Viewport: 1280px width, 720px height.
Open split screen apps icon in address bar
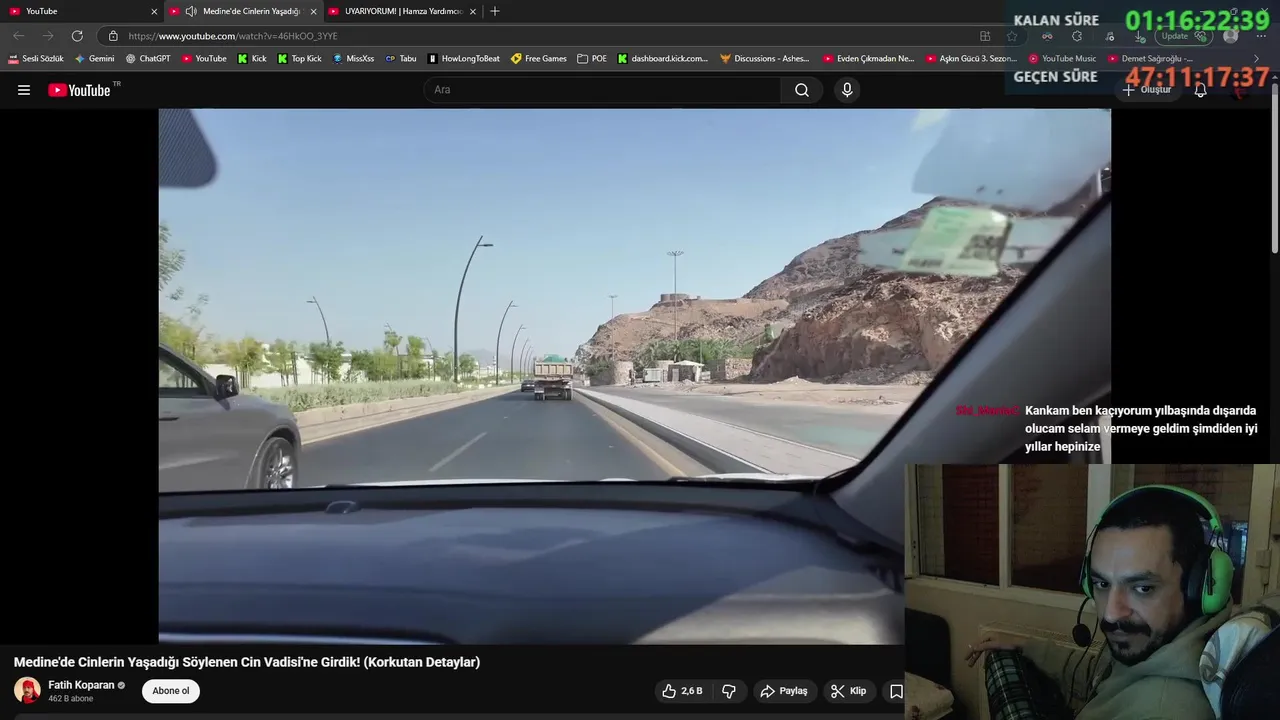[x=985, y=36]
